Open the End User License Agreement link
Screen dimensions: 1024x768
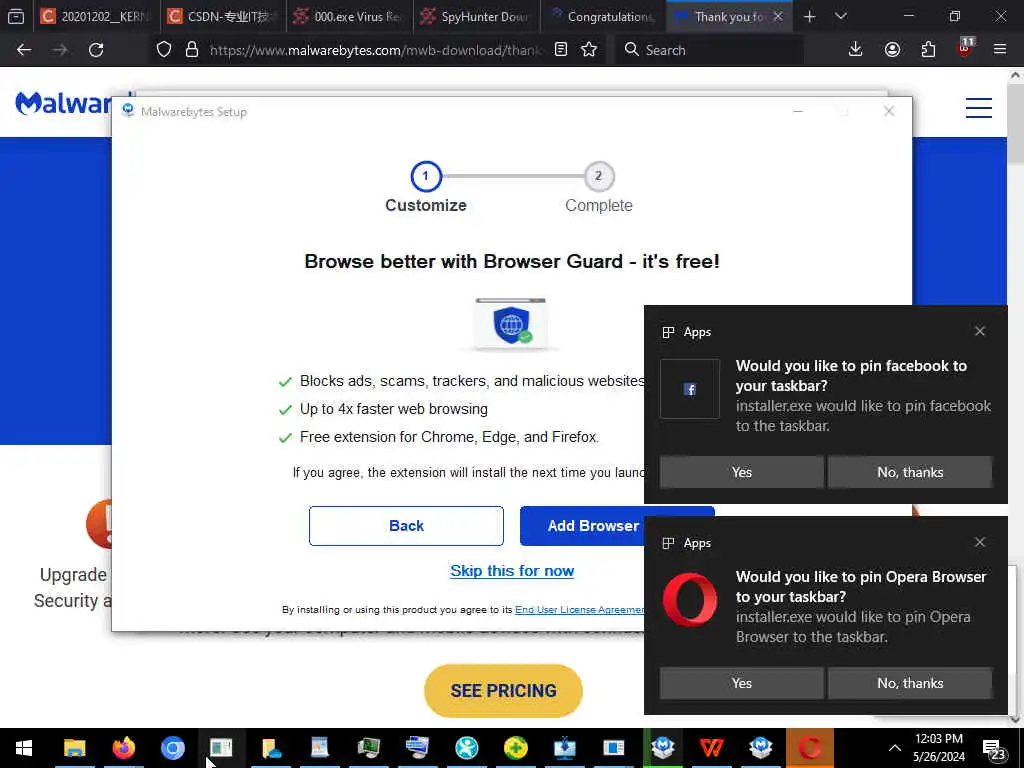[x=579, y=609]
